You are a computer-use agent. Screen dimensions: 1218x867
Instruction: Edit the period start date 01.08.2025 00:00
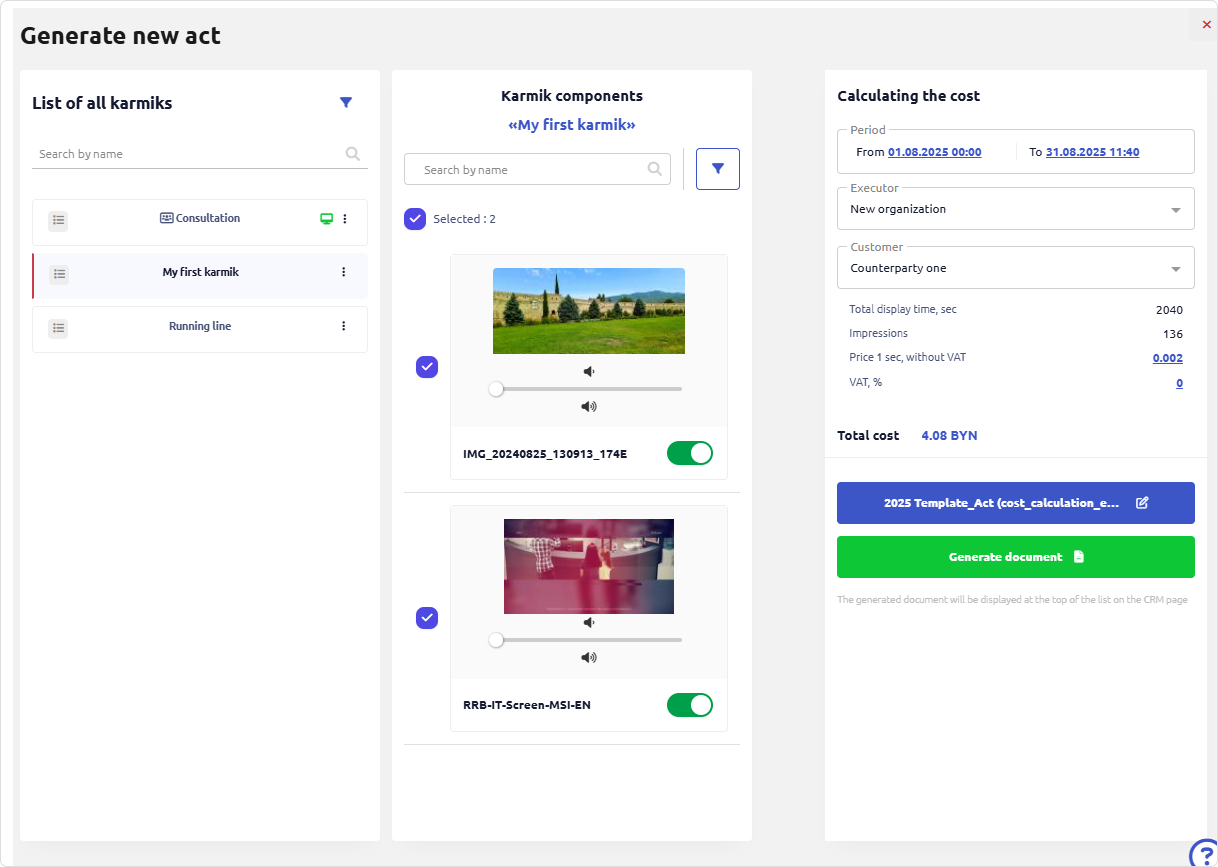[934, 152]
